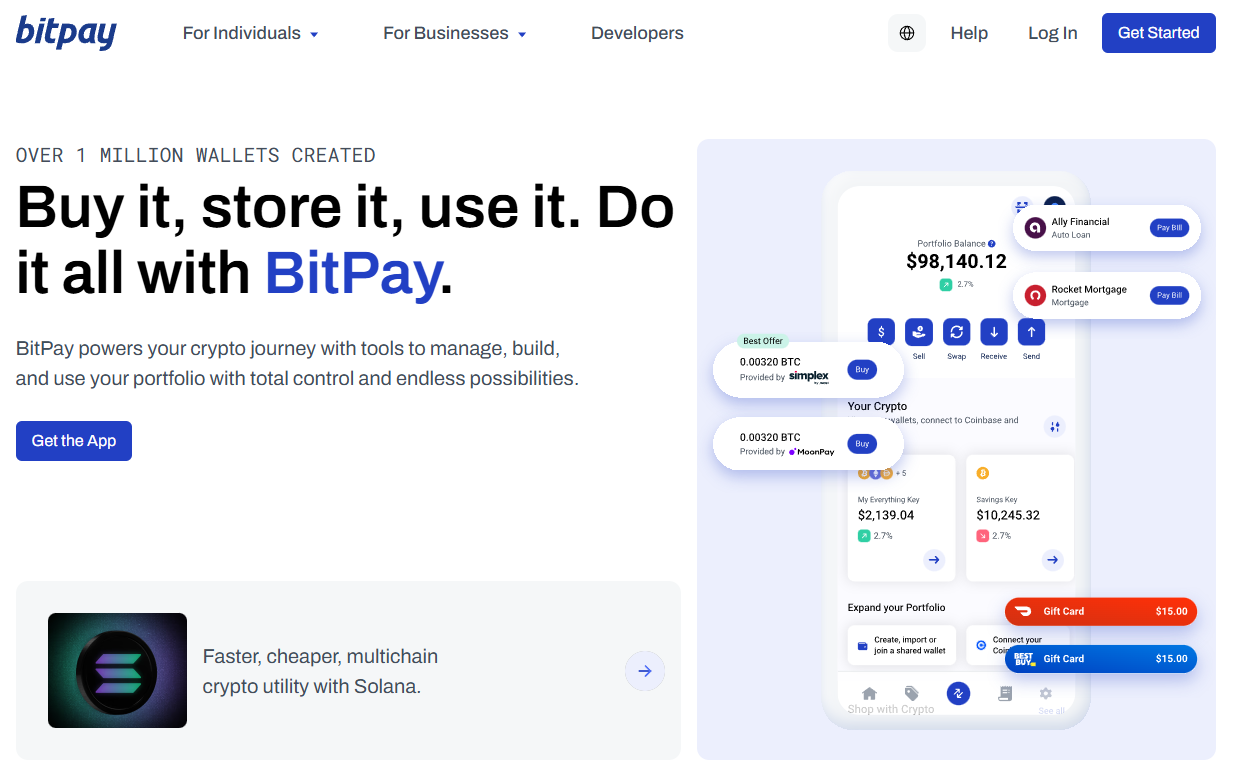Expand the For Individuals dropdown
The width and height of the screenshot is (1242, 777).
pyautogui.click(x=251, y=33)
